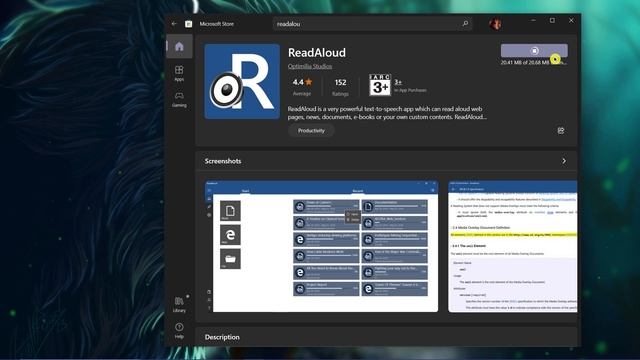Viewport: 640px width, 360px height.
Task: Click the share icon beside Productivity row
Action: click(561, 131)
